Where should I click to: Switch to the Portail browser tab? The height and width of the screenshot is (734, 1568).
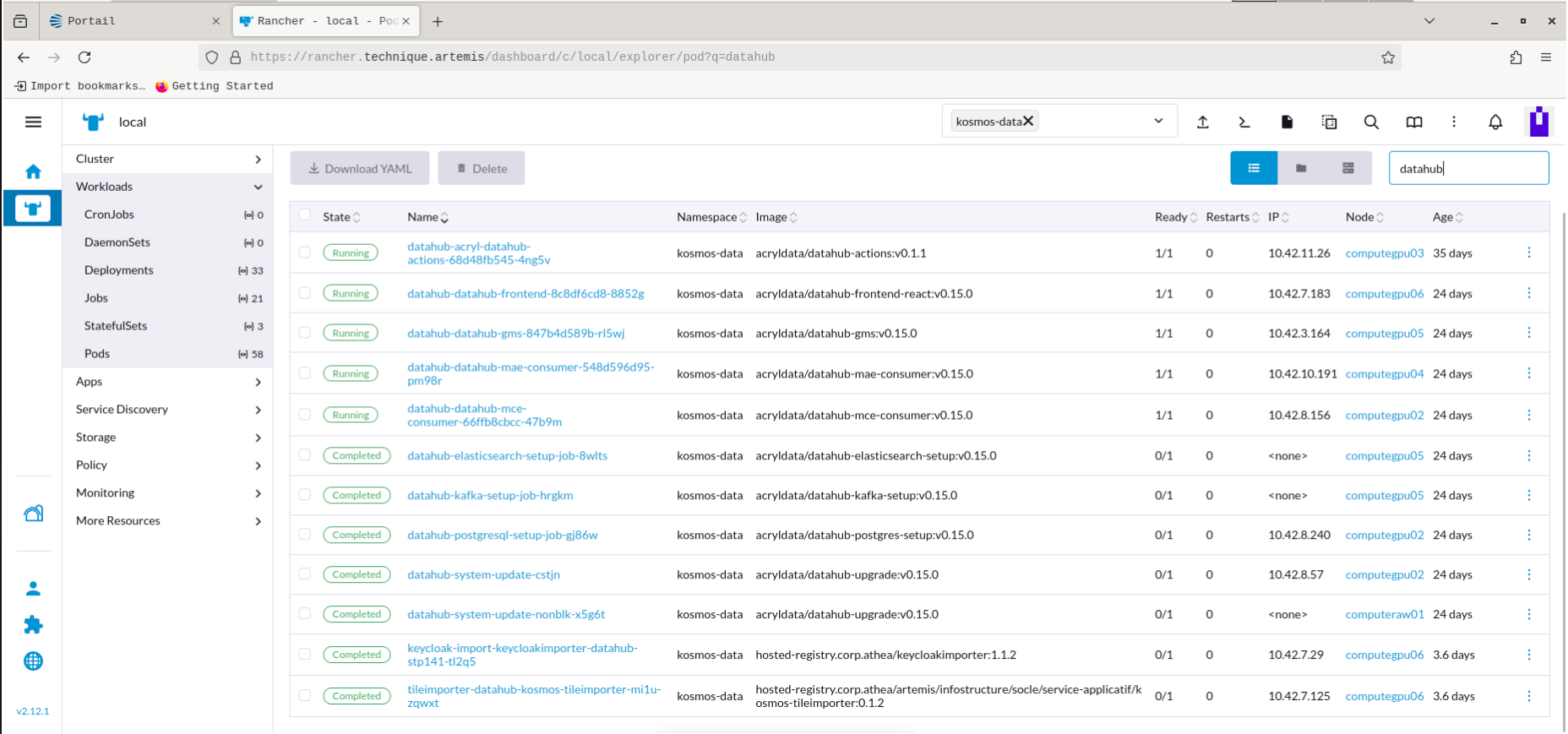click(134, 21)
